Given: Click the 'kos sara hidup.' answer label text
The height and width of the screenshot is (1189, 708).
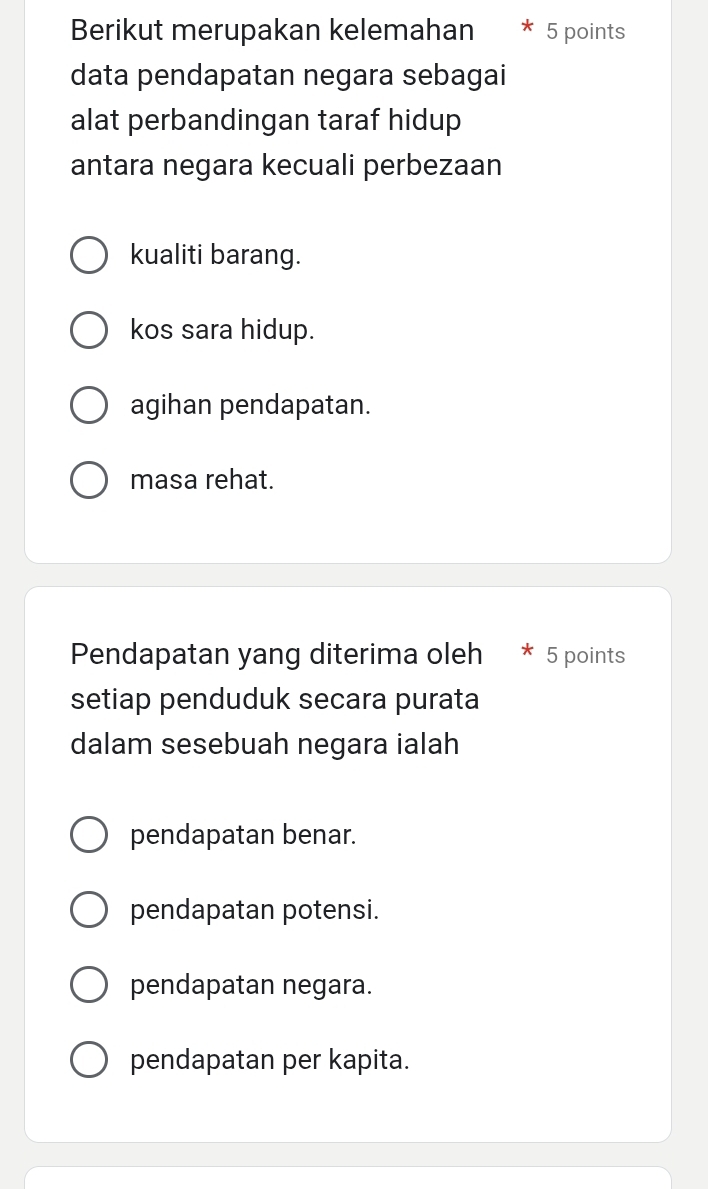Looking at the screenshot, I should [222, 330].
